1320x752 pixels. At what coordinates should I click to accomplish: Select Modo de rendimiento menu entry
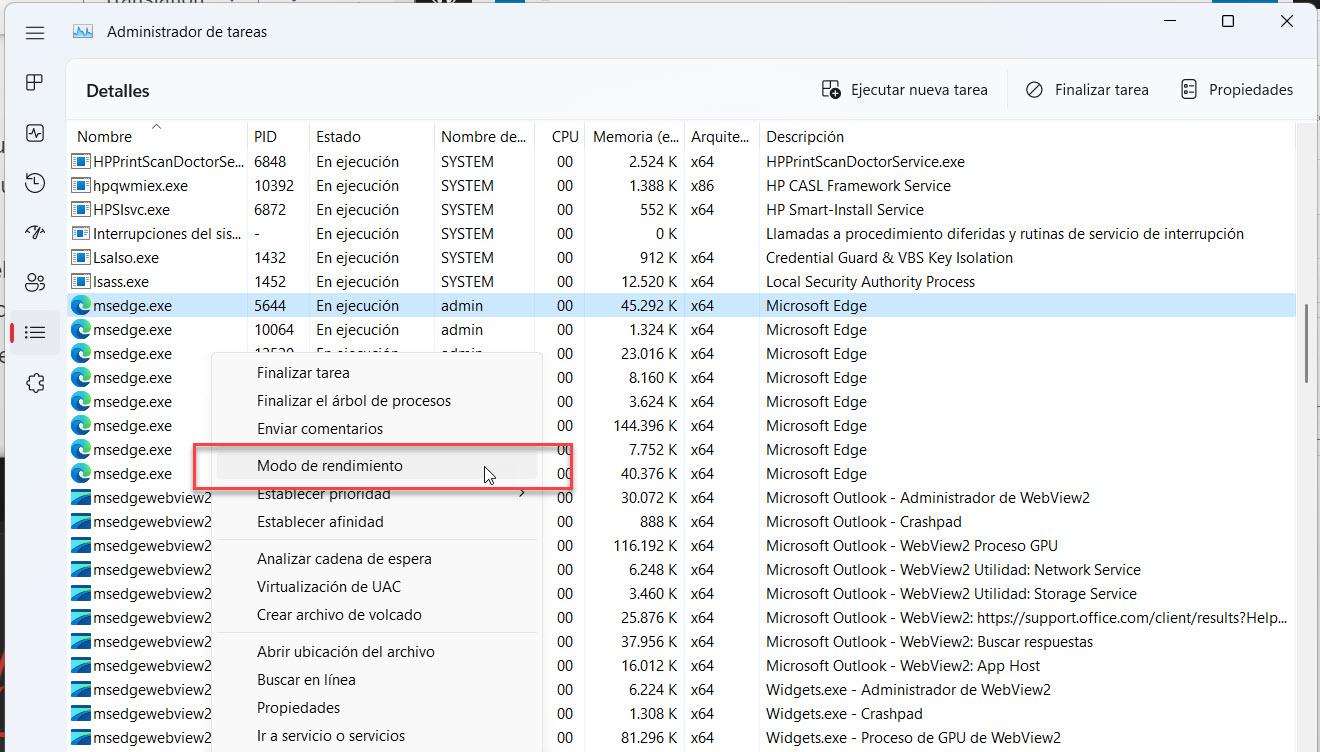point(376,466)
